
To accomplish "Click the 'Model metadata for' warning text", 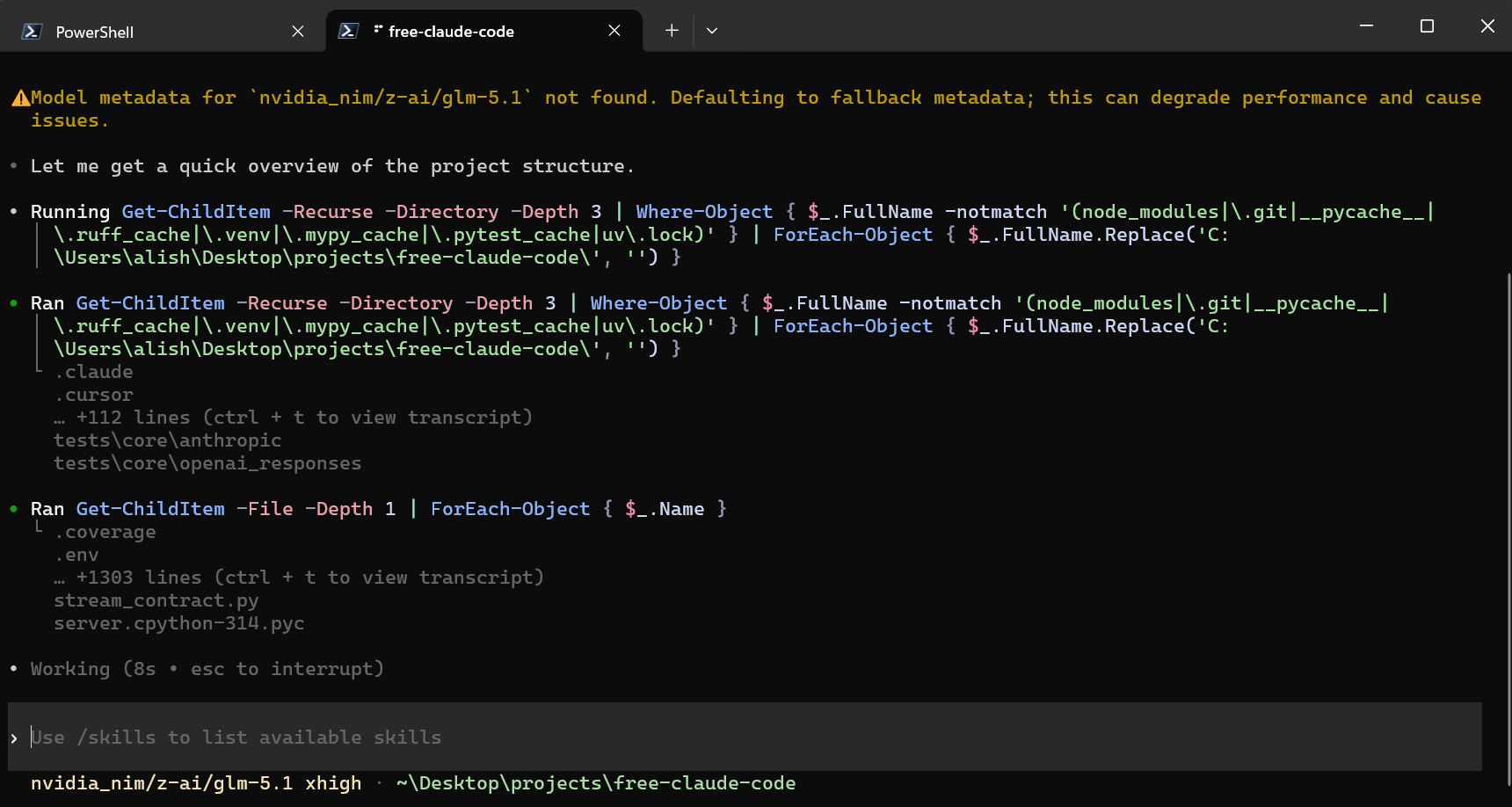I will (x=756, y=109).
